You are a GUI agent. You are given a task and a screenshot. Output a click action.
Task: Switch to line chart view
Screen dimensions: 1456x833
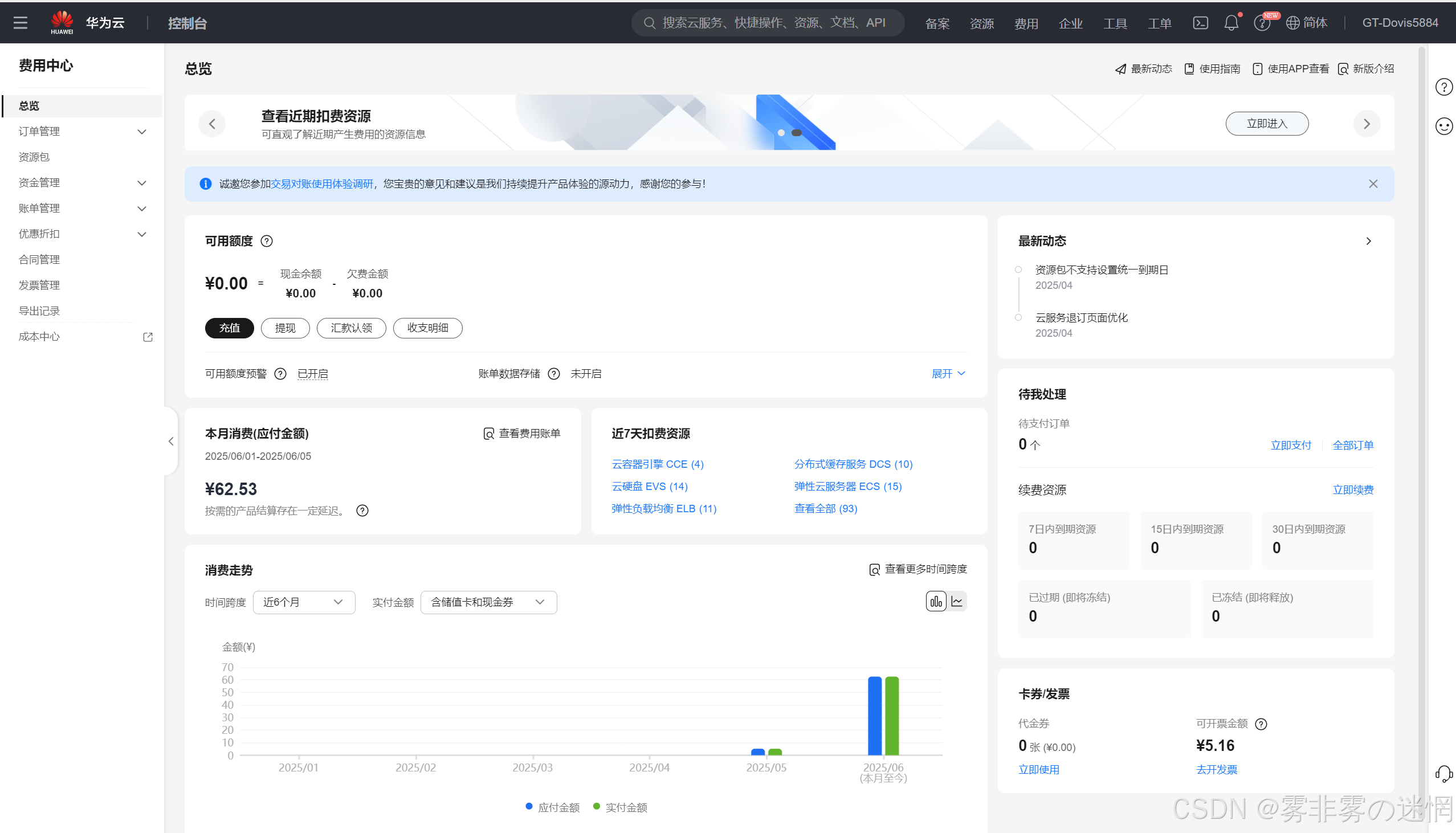(957, 601)
